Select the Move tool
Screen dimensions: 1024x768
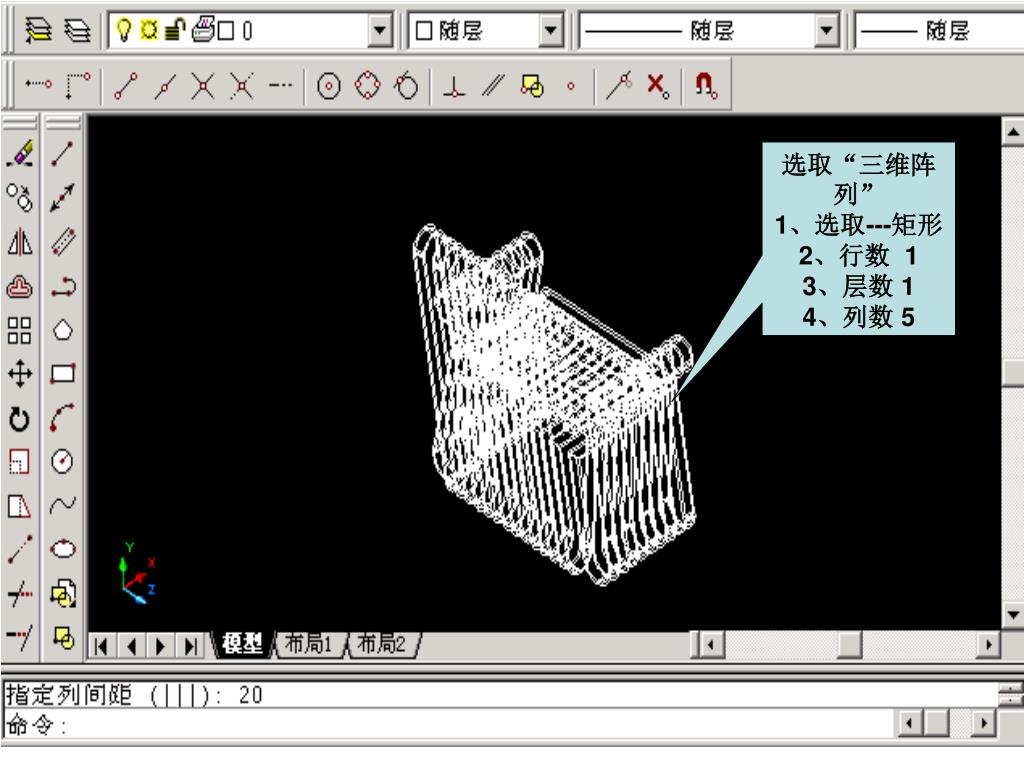(x=20, y=374)
